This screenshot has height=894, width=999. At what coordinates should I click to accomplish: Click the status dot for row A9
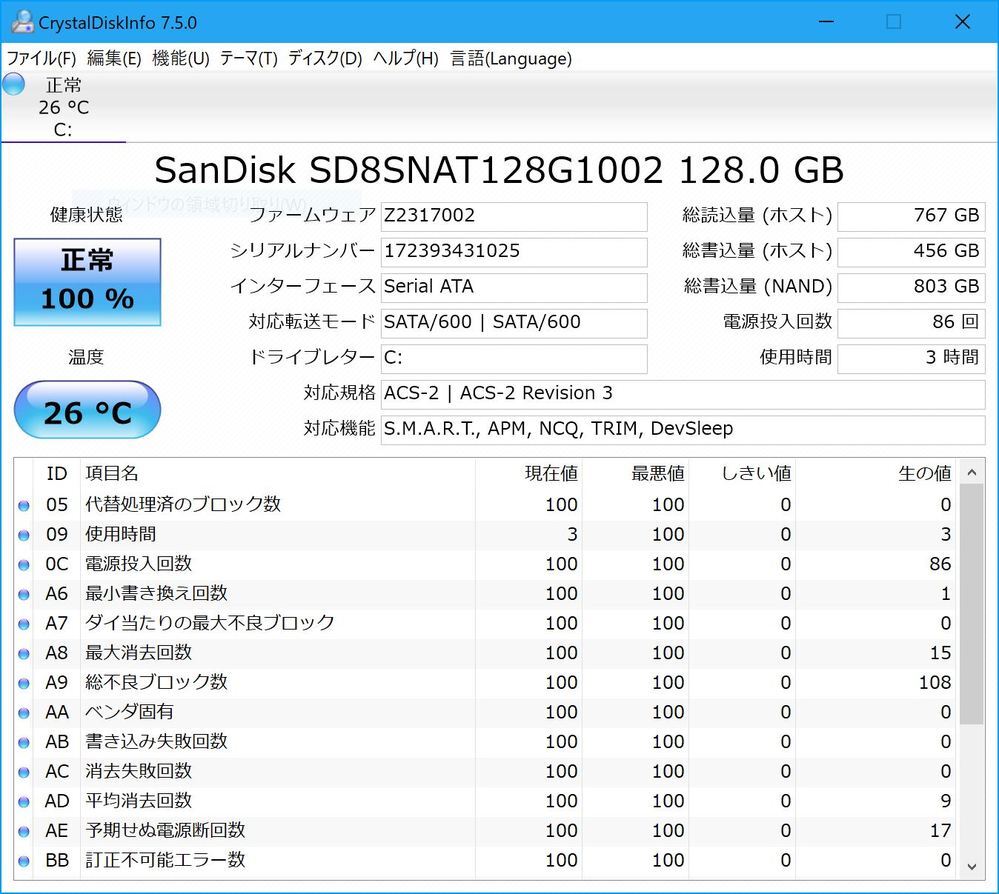[24, 684]
